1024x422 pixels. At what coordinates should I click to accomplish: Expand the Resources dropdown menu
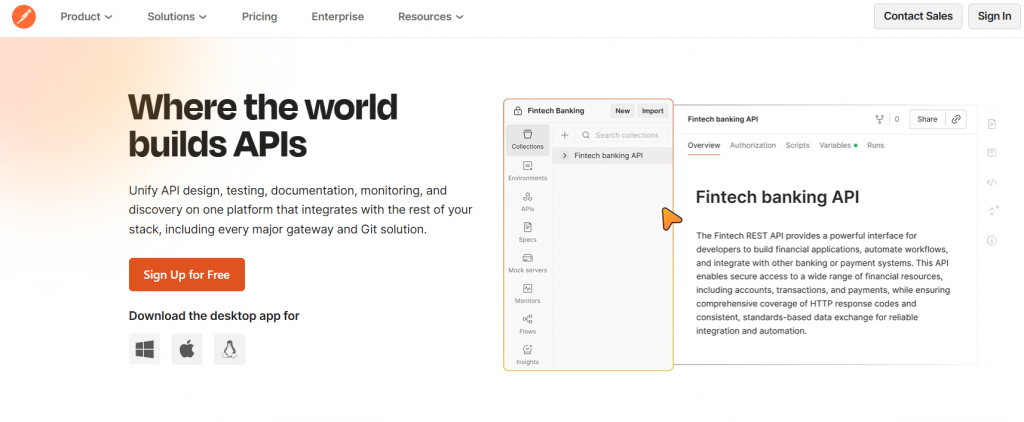click(x=431, y=17)
